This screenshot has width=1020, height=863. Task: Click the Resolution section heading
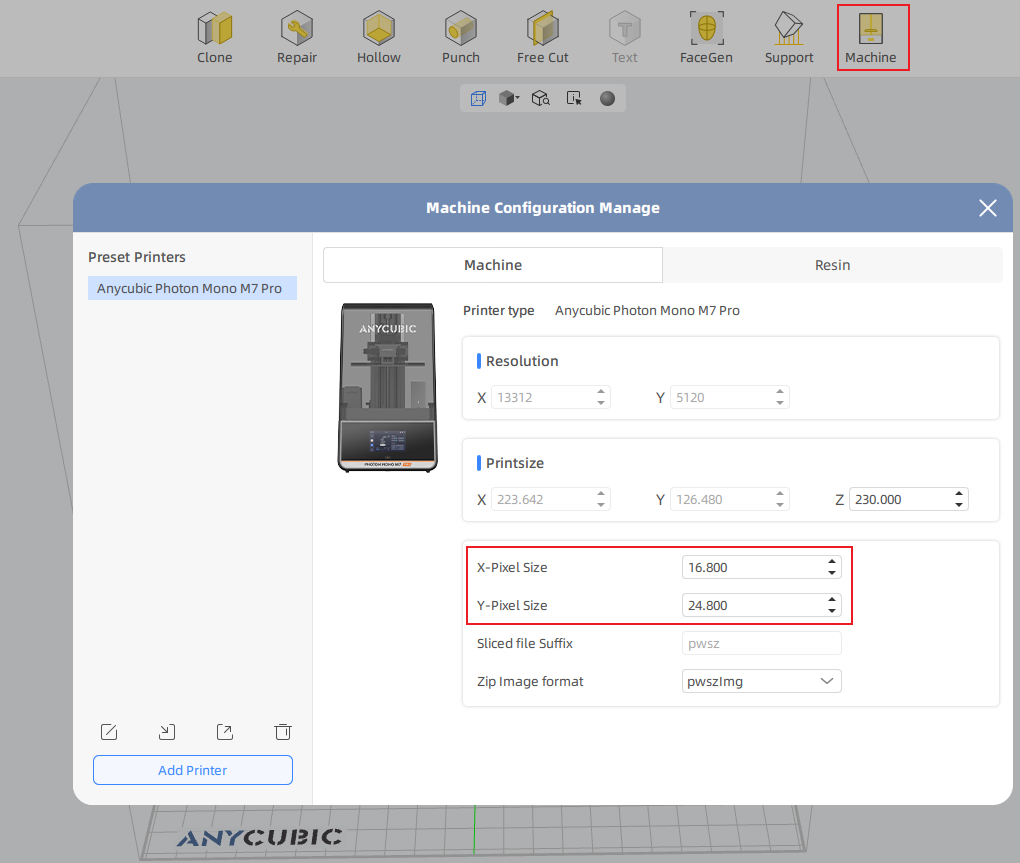(522, 361)
